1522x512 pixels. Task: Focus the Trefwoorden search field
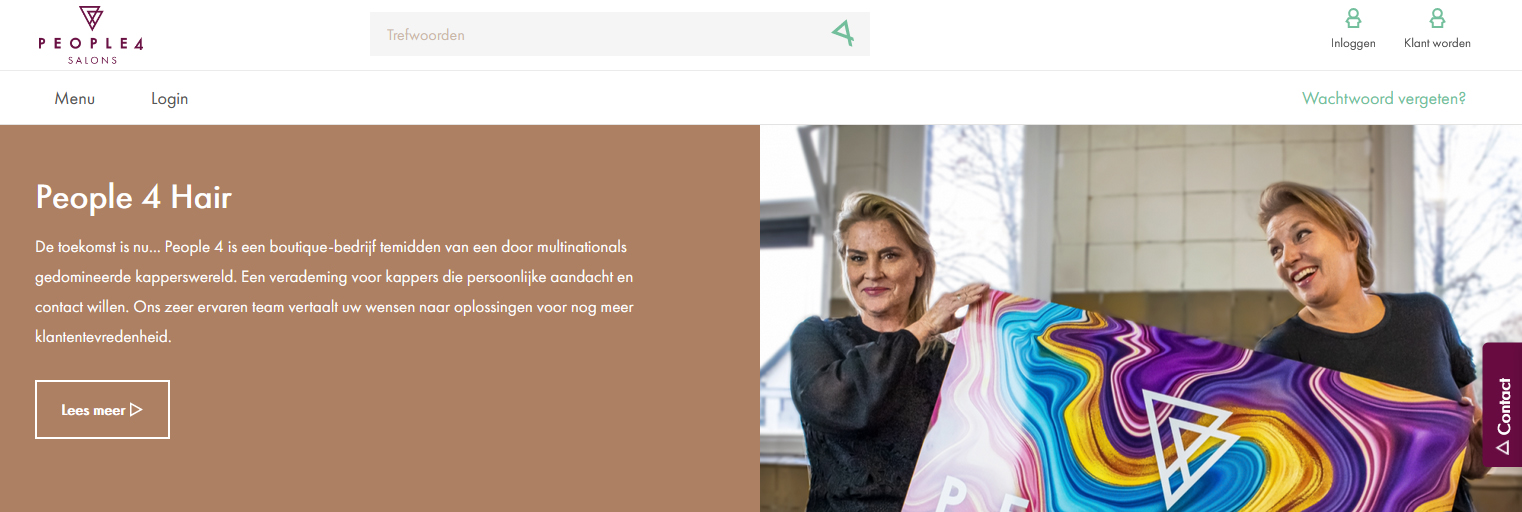tap(620, 34)
